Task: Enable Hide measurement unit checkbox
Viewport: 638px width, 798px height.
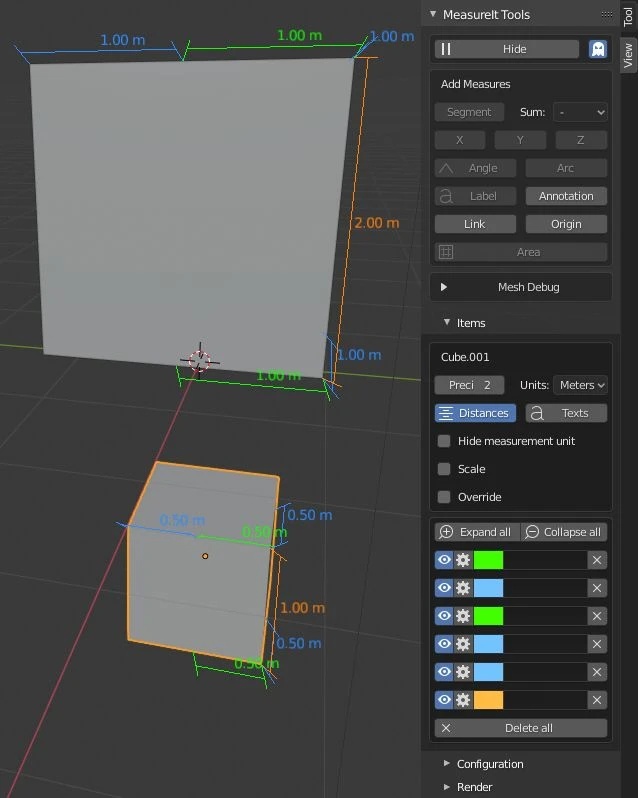Action: click(x=444, y=441)
